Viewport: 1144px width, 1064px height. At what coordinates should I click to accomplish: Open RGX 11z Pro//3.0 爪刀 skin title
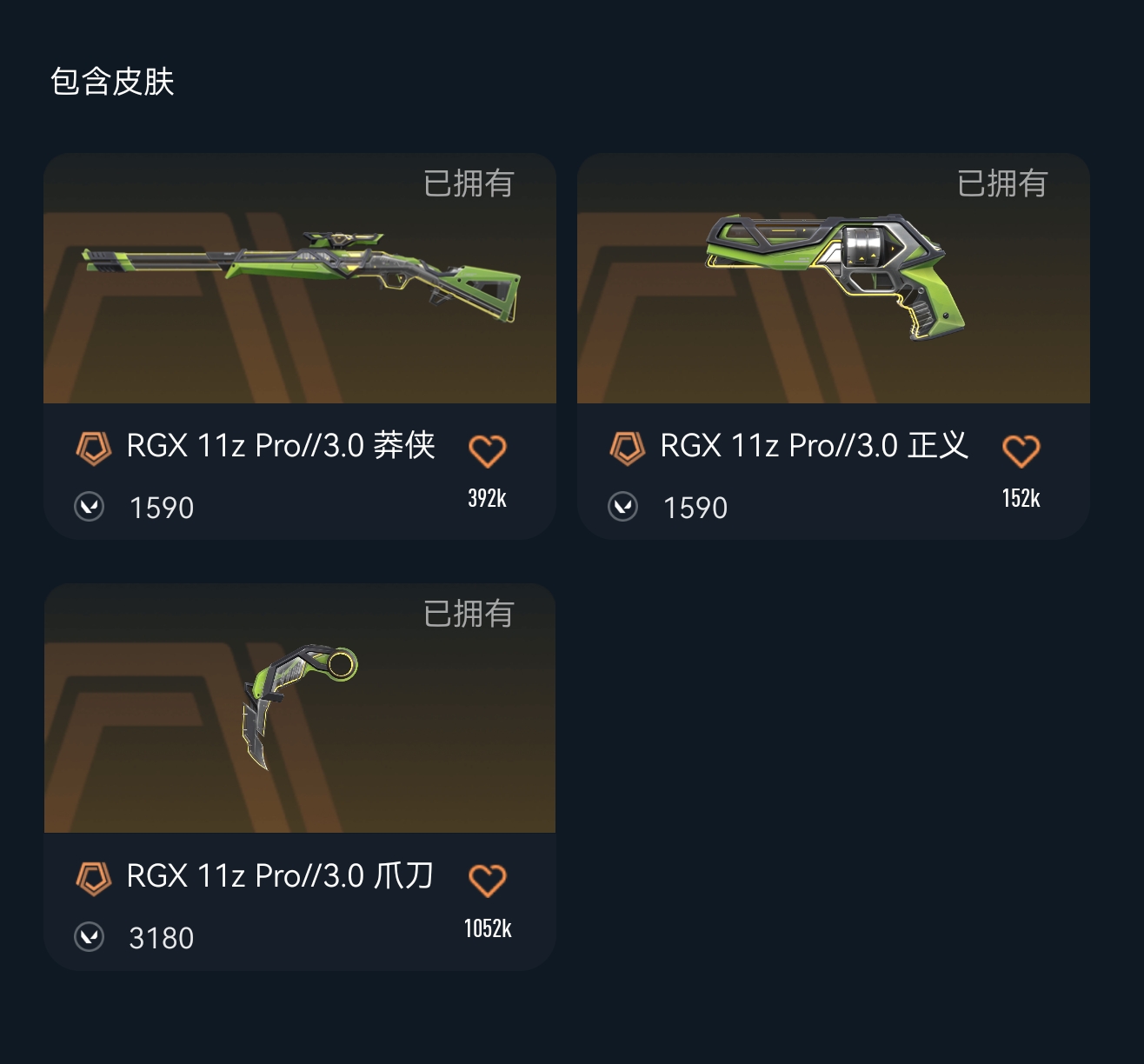[x=280, y=876]
